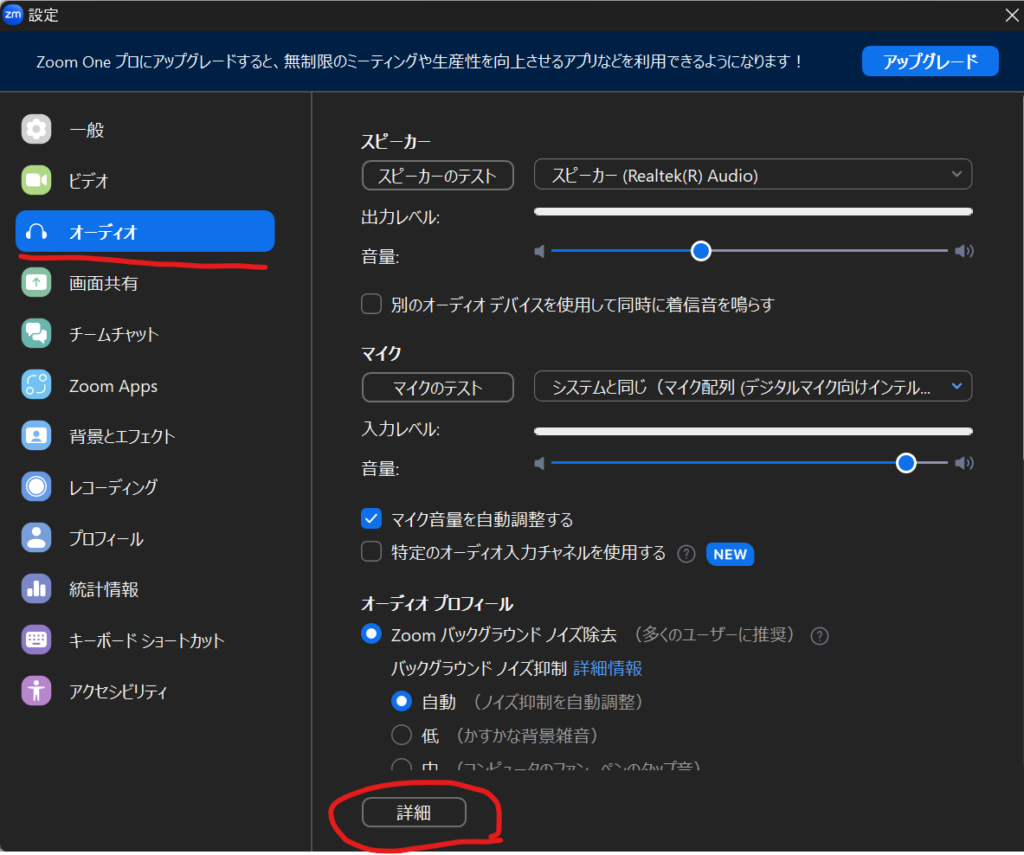Click the team chat bubble icon
The image size is (1024, 855).
pyautogui.click(x=36, y=334)
